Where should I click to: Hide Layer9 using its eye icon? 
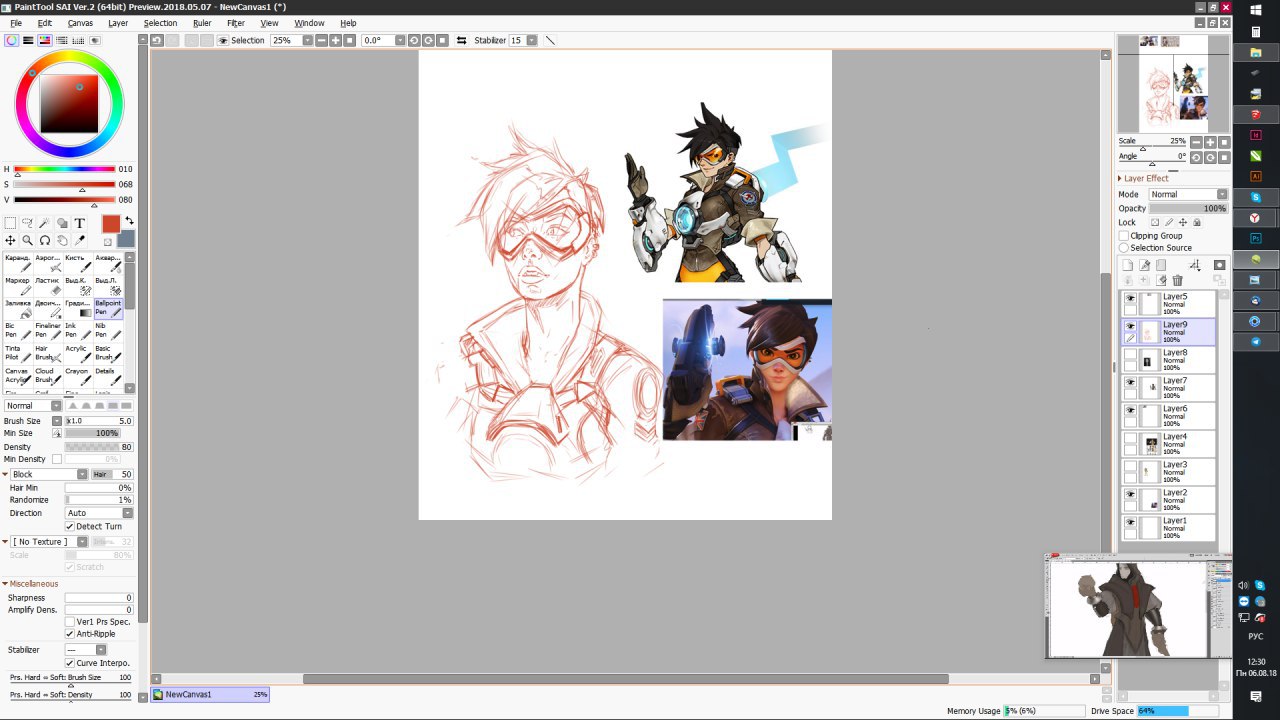coord(1131,326)
